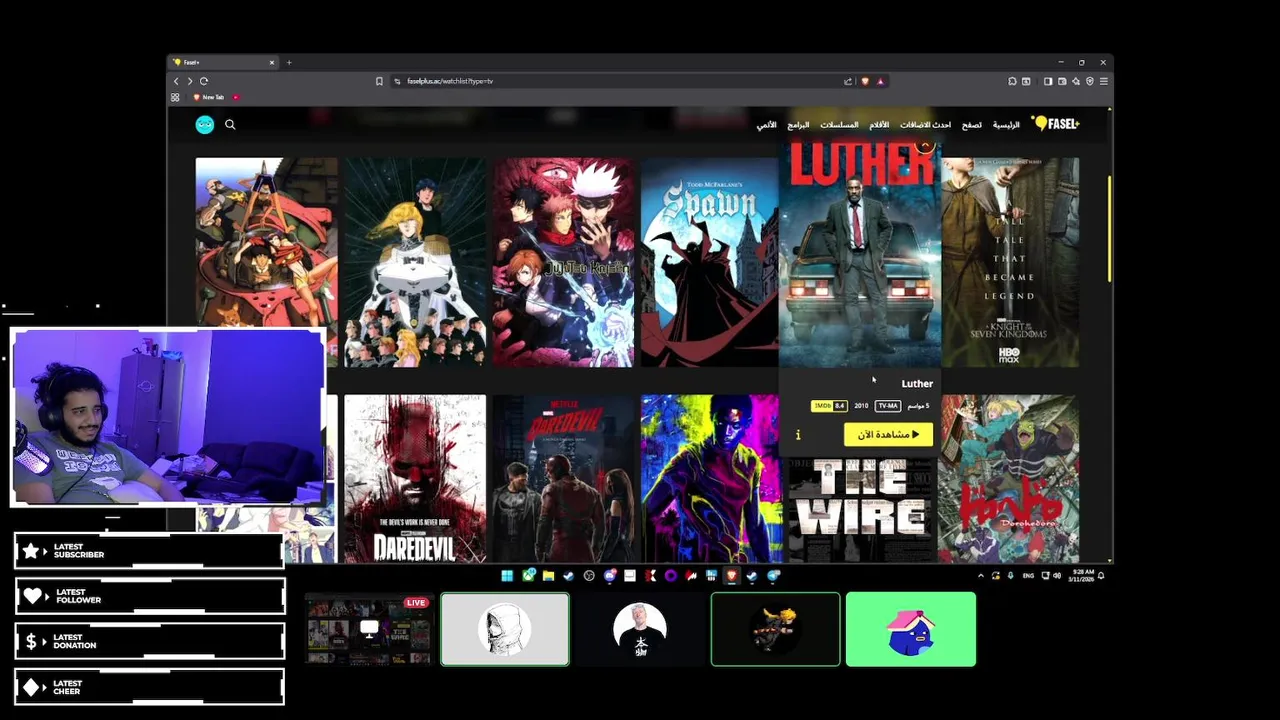Click the search magnifier icon on Fasel+
Viewport: 1280px width, 720px height.
pyautogui.click(x=230, y=124)
